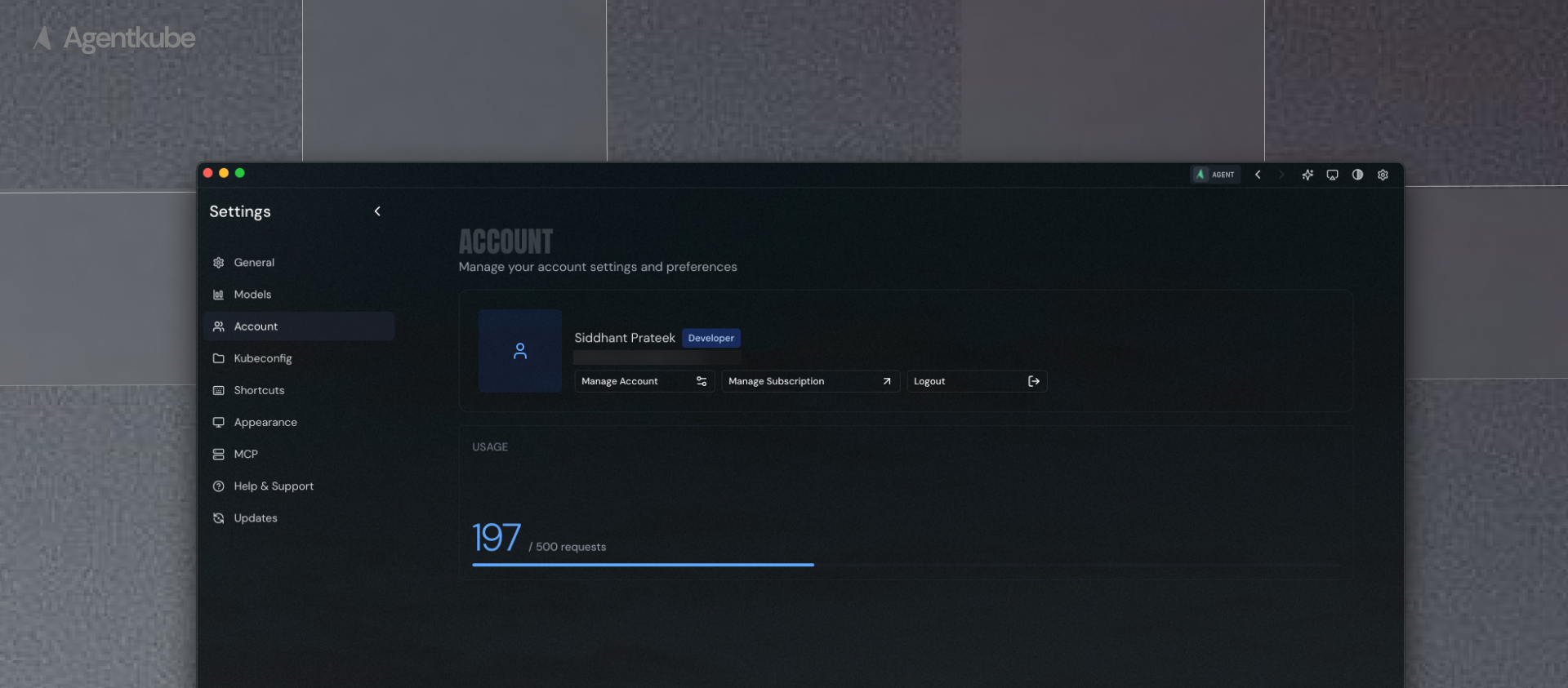Click the question mark icon beside Help & Support
The image size is (1568, 688).
[218, 486]
